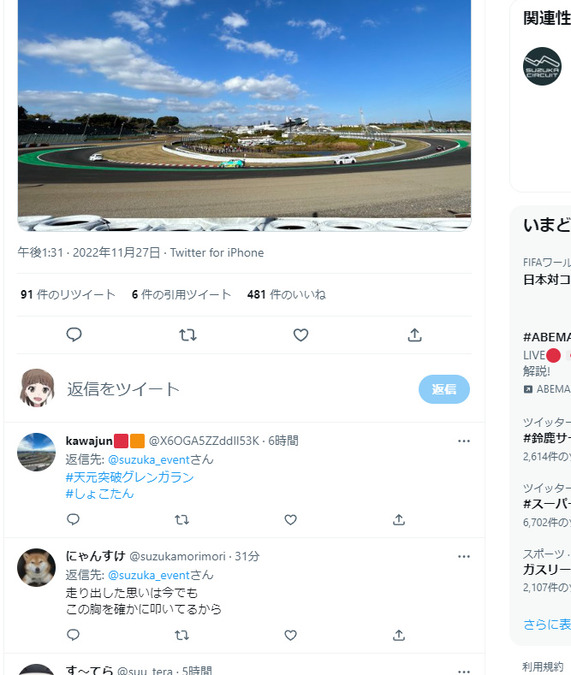Like kawajun's reply
Image resolution: width=571 pixels, height=675 pixels.
click(291, 520)
